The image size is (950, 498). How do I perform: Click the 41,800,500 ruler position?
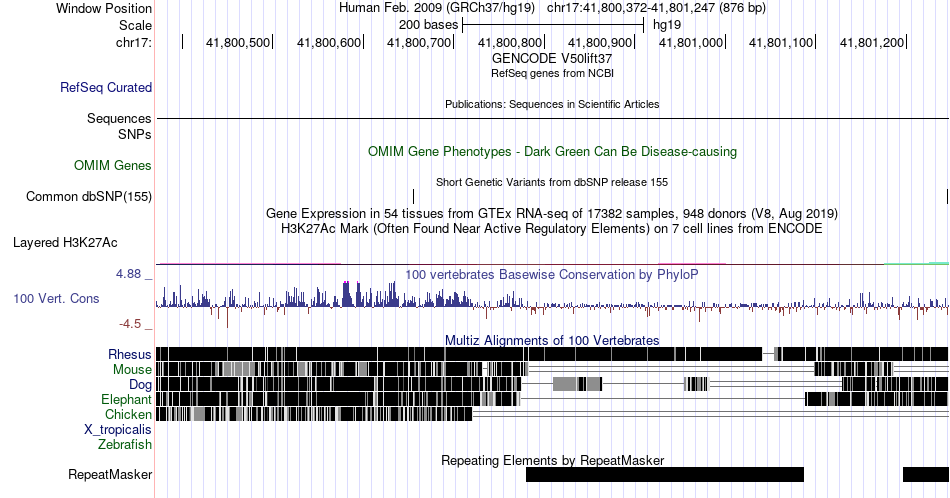[238, 42]
